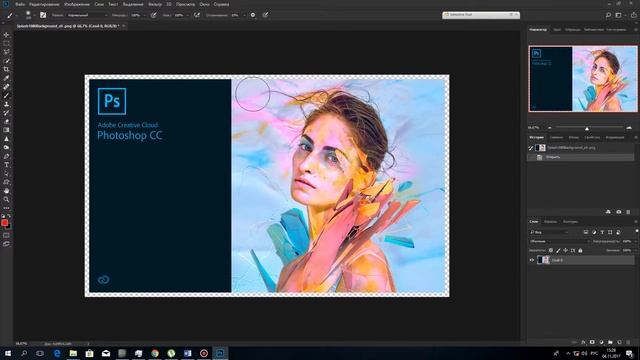Open layer blend mode dropdown Обычные
Screen dimensions: 640x360
coord(559,241)
